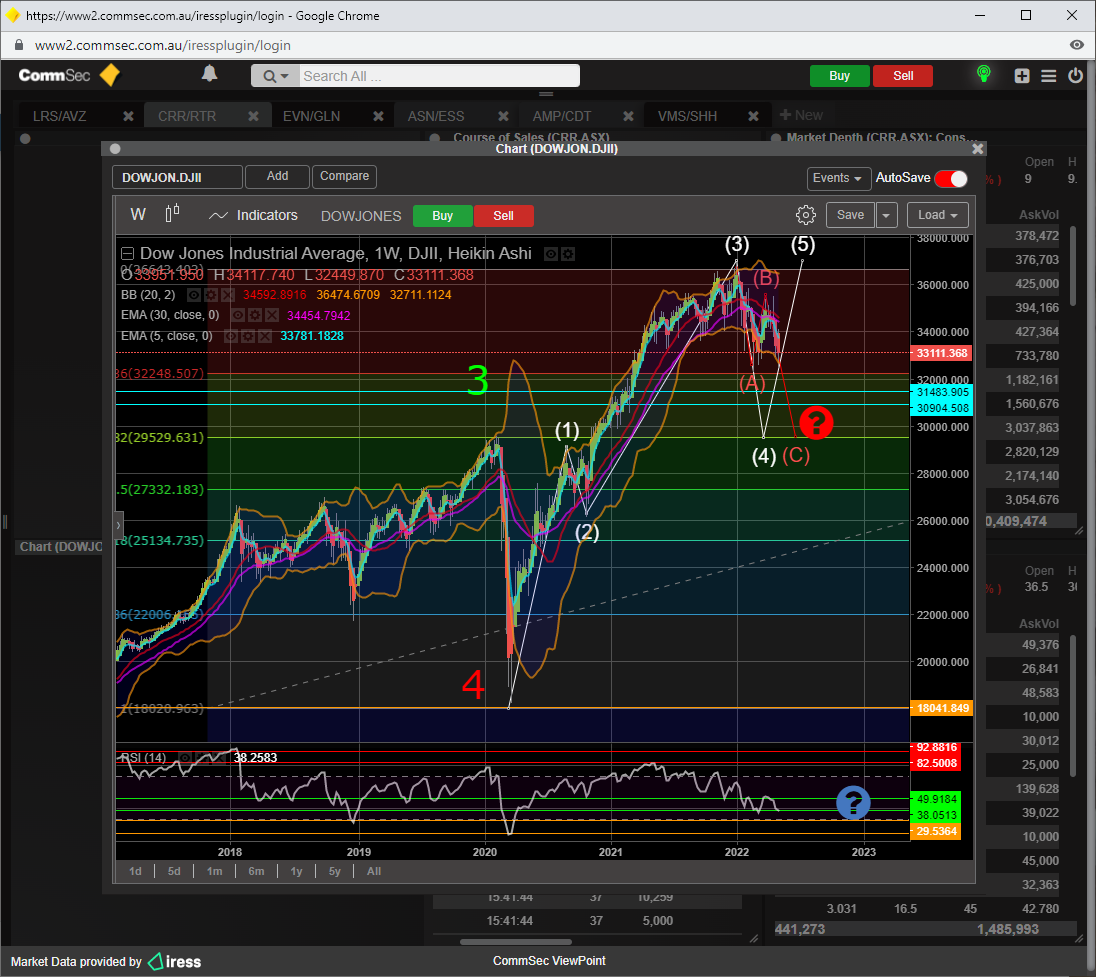Hide the EMA (5, close, 0) indicator
1096x977 pixels.
[231, 337]
